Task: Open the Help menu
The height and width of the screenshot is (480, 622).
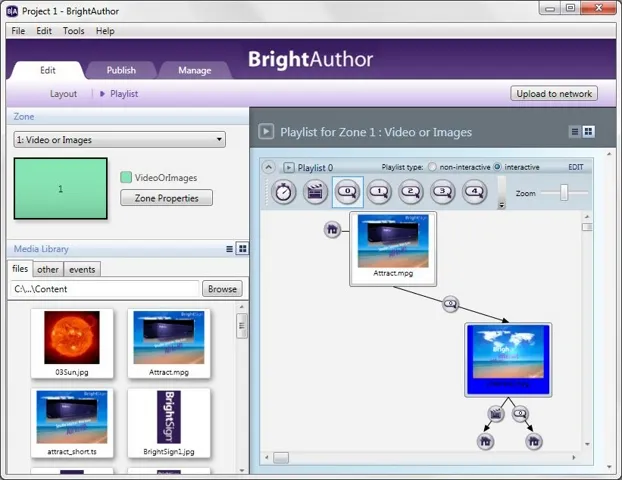Action: pos(105,31)
